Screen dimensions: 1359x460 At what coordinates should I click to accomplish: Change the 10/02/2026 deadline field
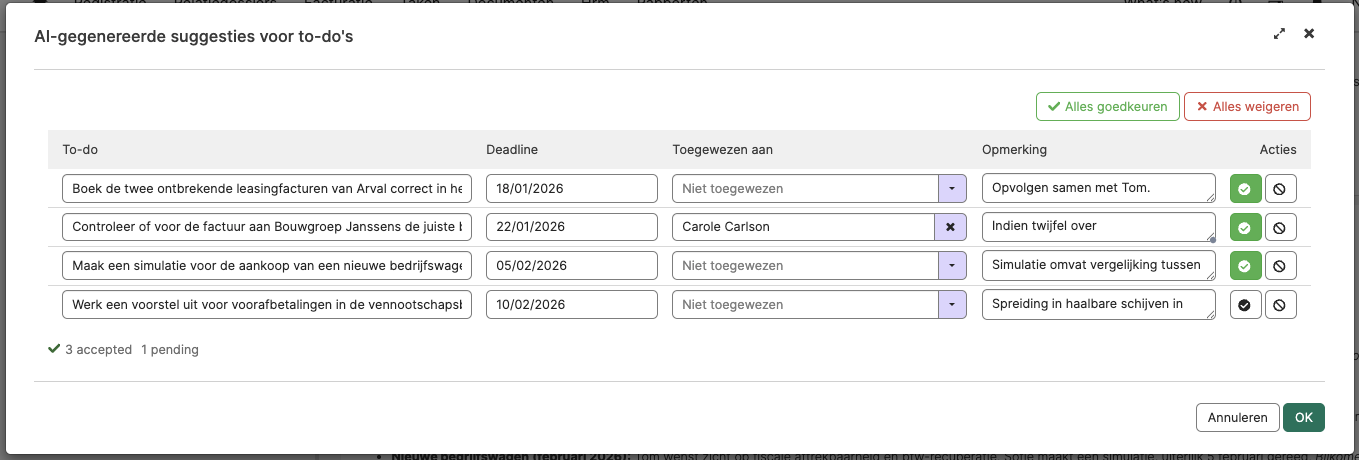coord(572,305)
